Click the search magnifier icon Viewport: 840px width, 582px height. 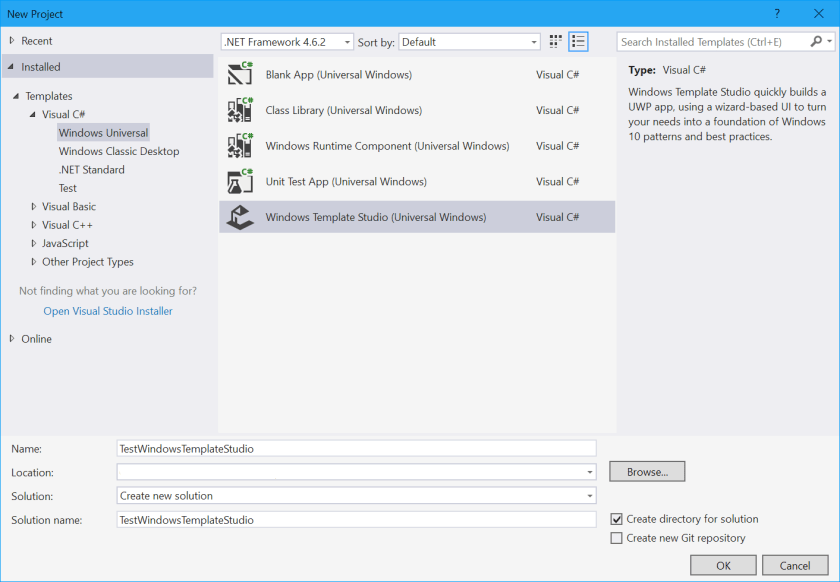tap(816, 42)
